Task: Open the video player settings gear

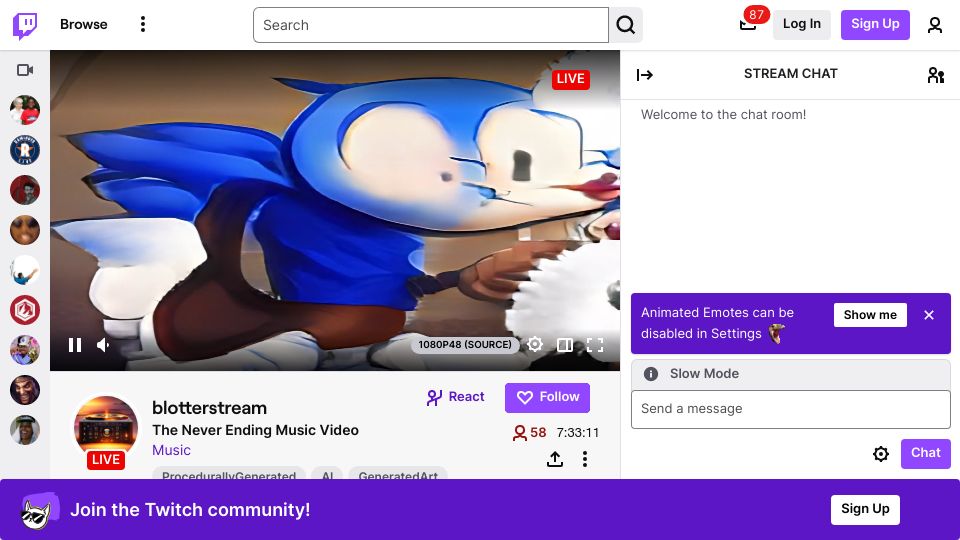Action: tap(534, 345)
